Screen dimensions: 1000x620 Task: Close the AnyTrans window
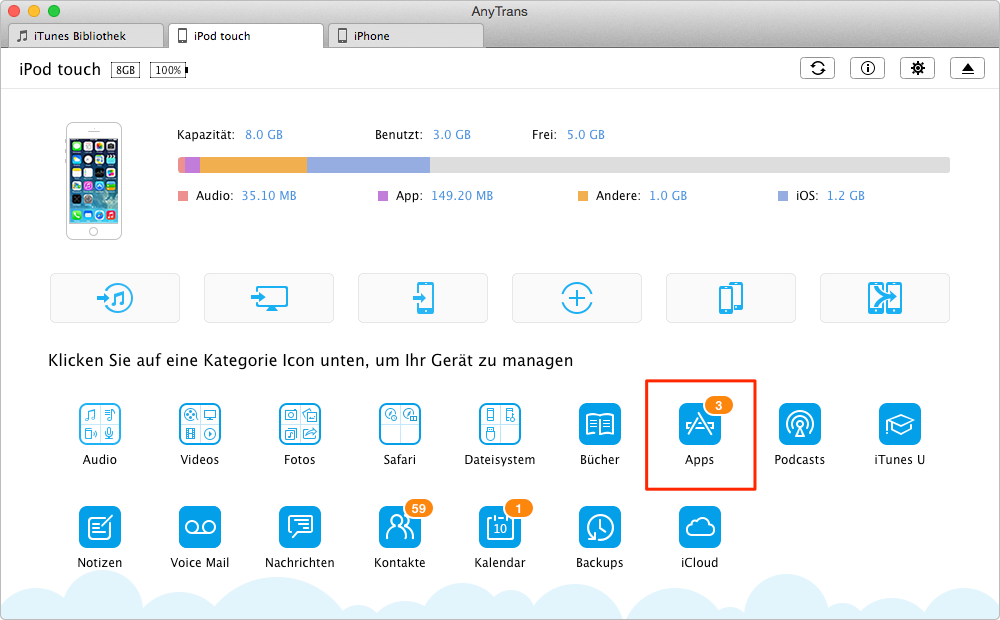point(13,11)
